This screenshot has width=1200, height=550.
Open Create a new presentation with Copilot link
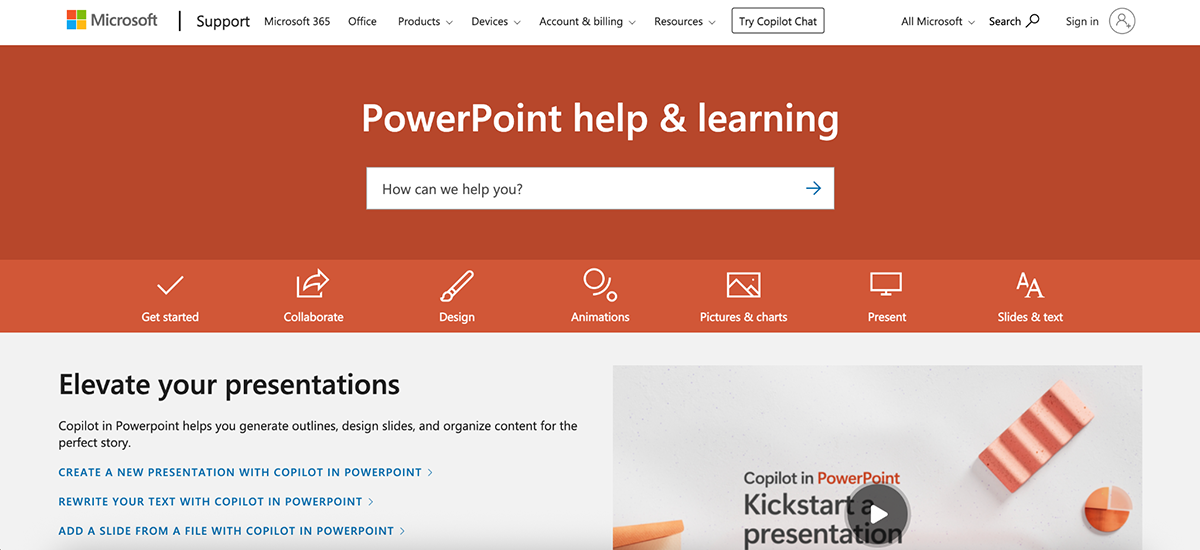click(x=240, y=472)
